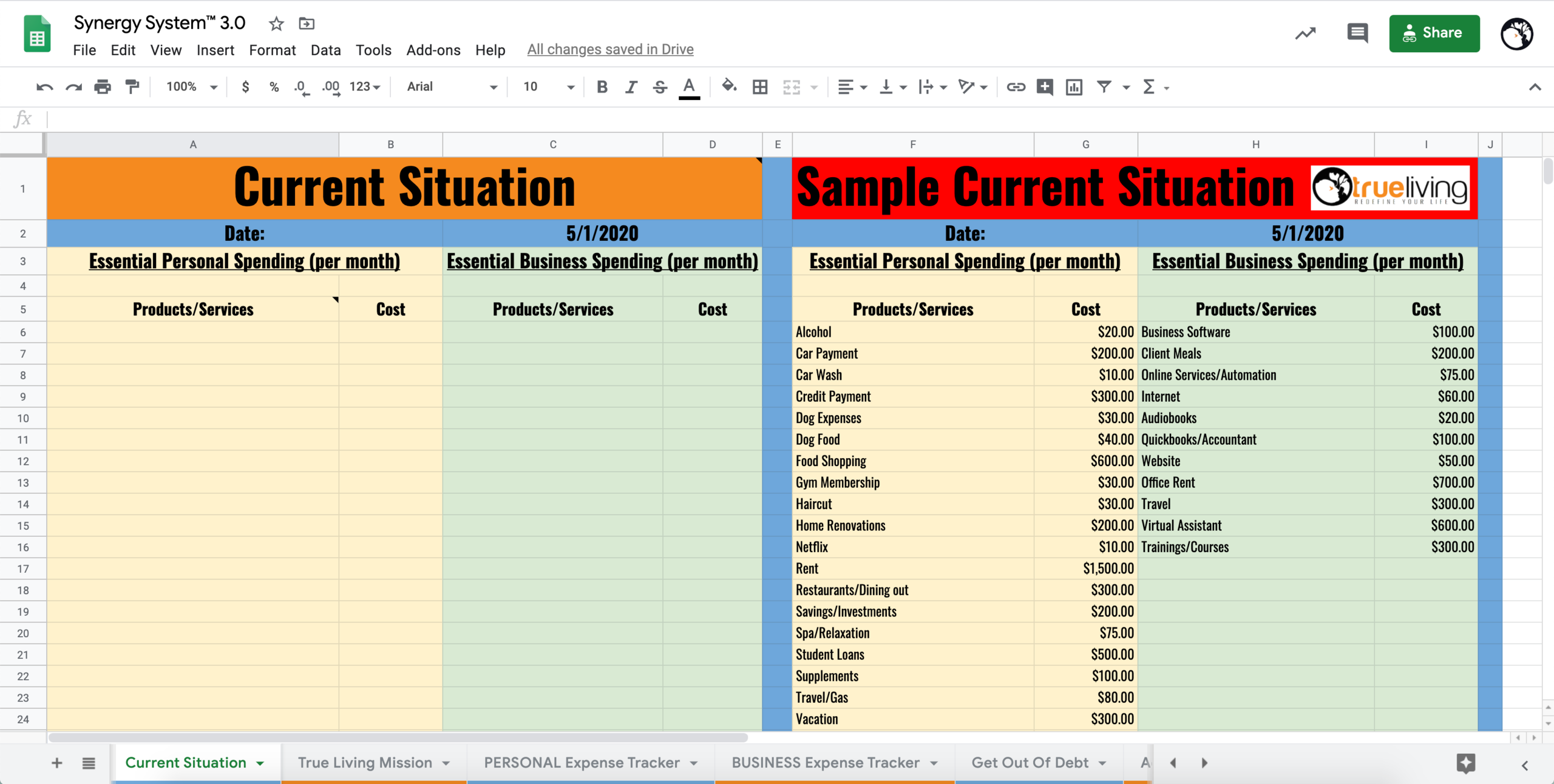Select column F header
Viewport: 1554px width, 784px height.
pos(912,144)
